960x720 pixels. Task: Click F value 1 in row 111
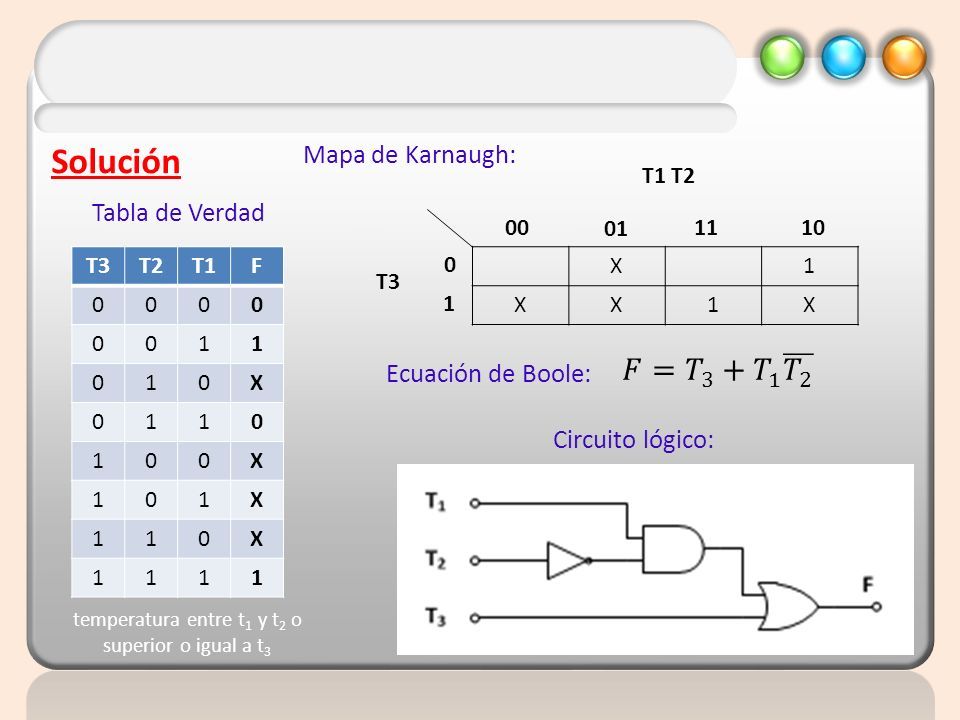(x=257, y=577)
